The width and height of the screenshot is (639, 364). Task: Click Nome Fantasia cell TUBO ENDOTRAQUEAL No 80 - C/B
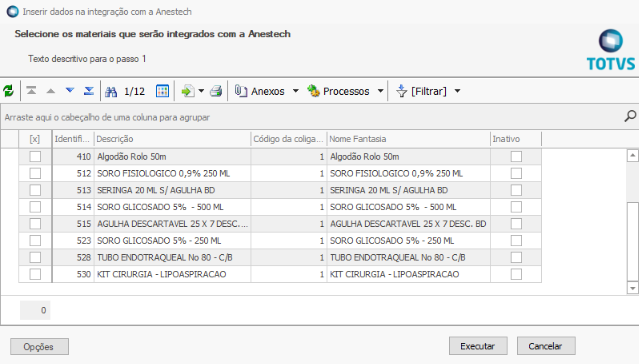click(409, 257)
